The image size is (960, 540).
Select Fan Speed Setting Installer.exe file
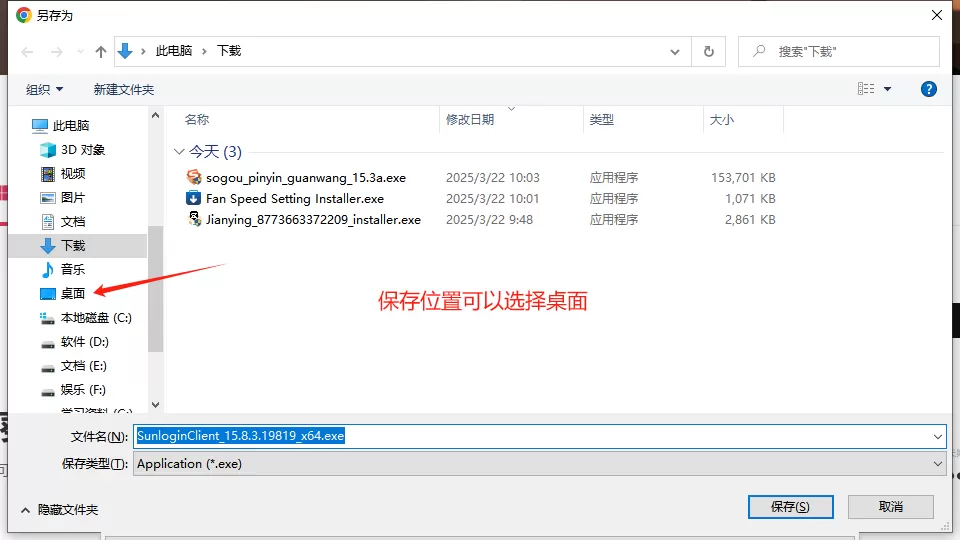pyautogui.click(x=294, y=198)
